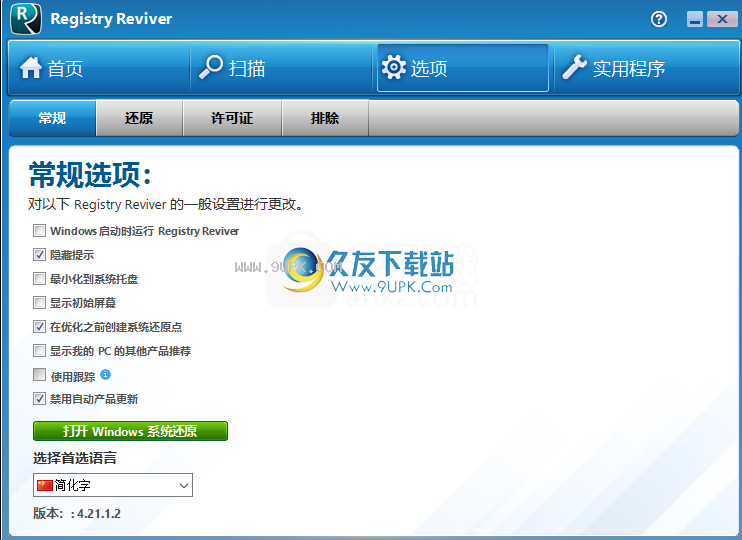Enable 显示初始屏幕 checkbox
The height and width of the screenshot is (540, 742).
39,302
